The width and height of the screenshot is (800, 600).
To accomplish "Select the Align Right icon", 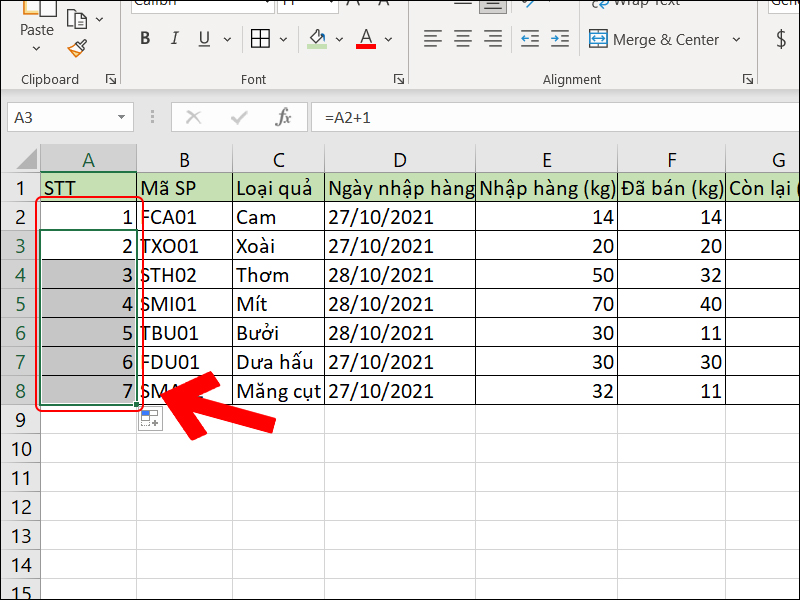I will click(492, 39).
